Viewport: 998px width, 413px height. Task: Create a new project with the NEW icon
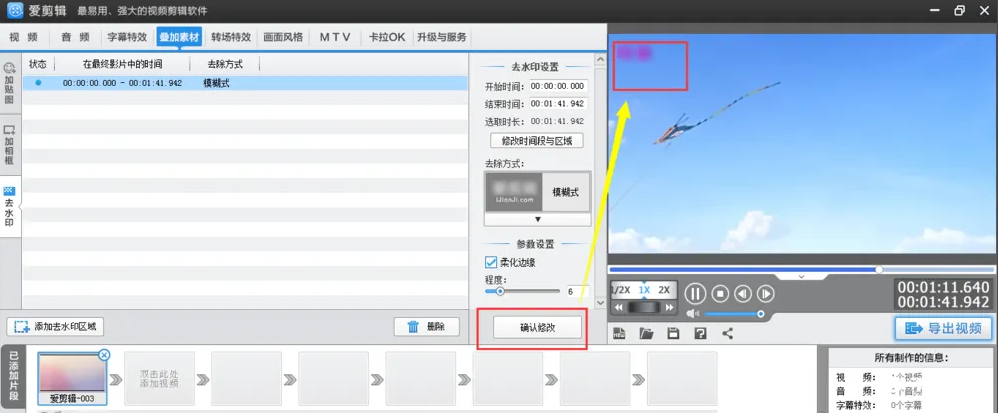click(x=619, y=333)
